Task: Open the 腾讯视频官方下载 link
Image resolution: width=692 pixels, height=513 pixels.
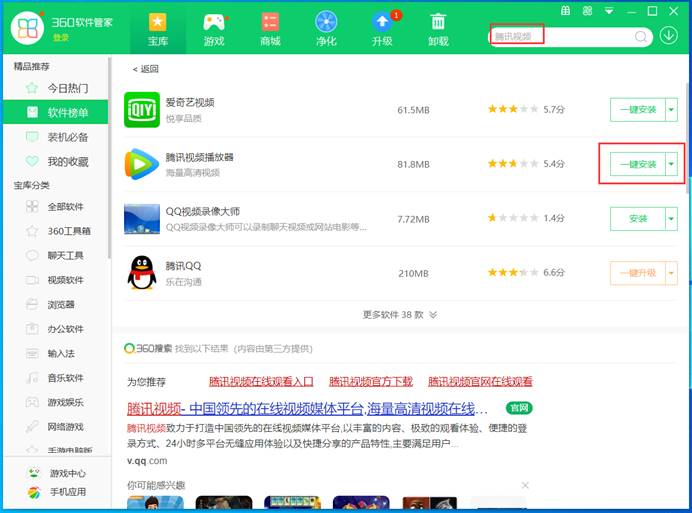Action: 371,381
